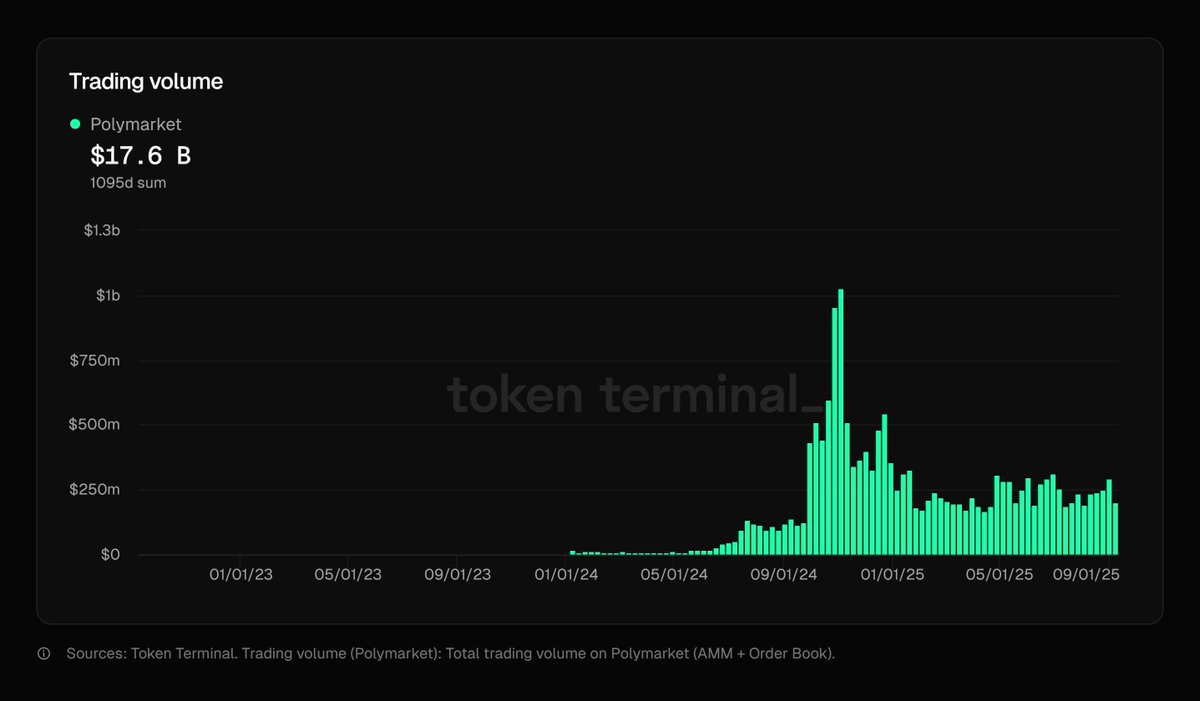
Task: Click the 1095d sum label
Action: pyautogui.click(x=129, y=183)
